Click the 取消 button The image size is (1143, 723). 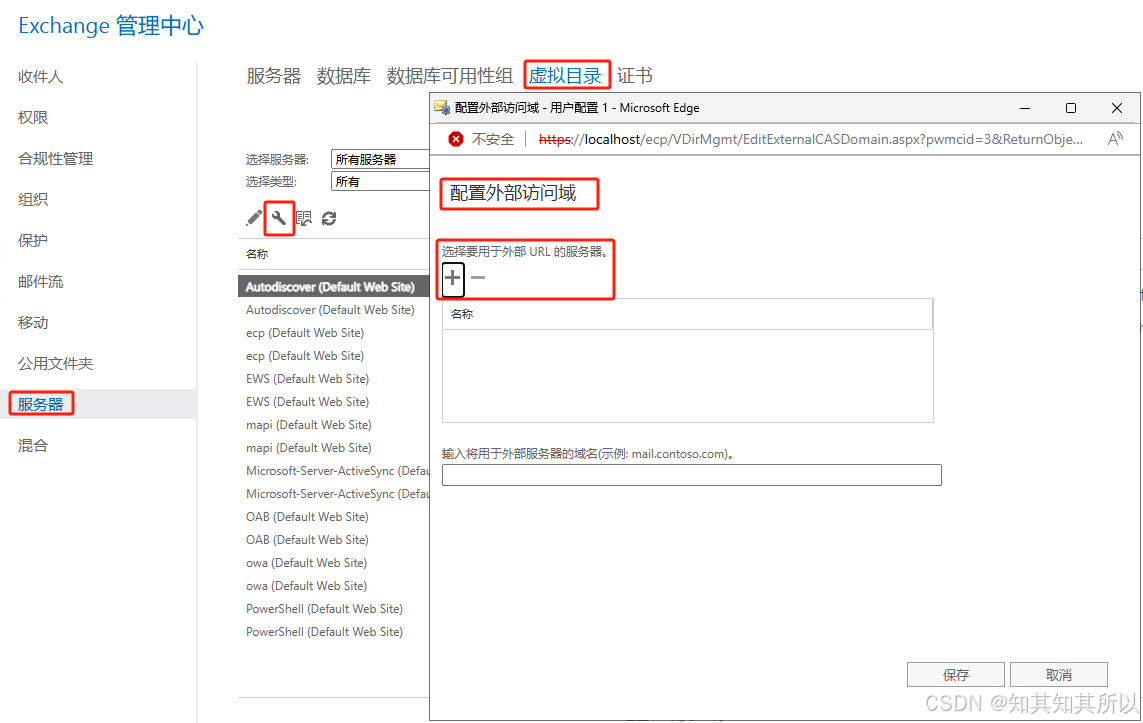coord(1058,675)
